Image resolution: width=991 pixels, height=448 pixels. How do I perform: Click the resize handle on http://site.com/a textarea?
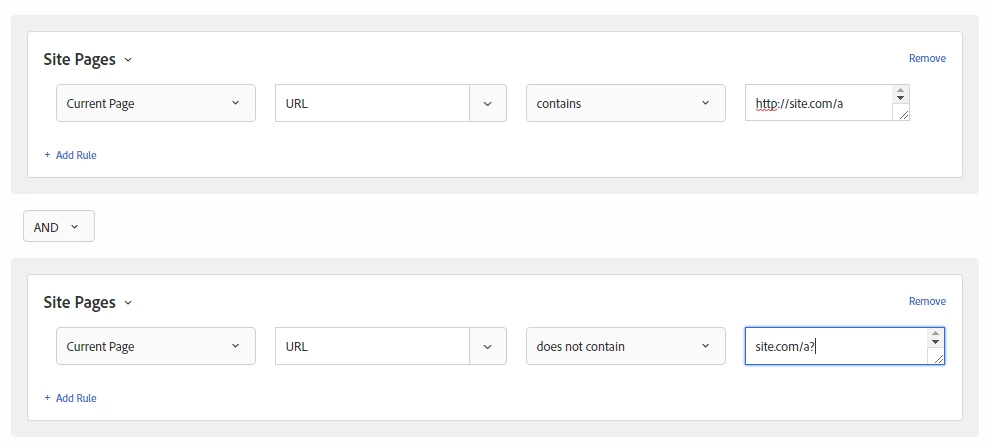(x=903, y=114)
